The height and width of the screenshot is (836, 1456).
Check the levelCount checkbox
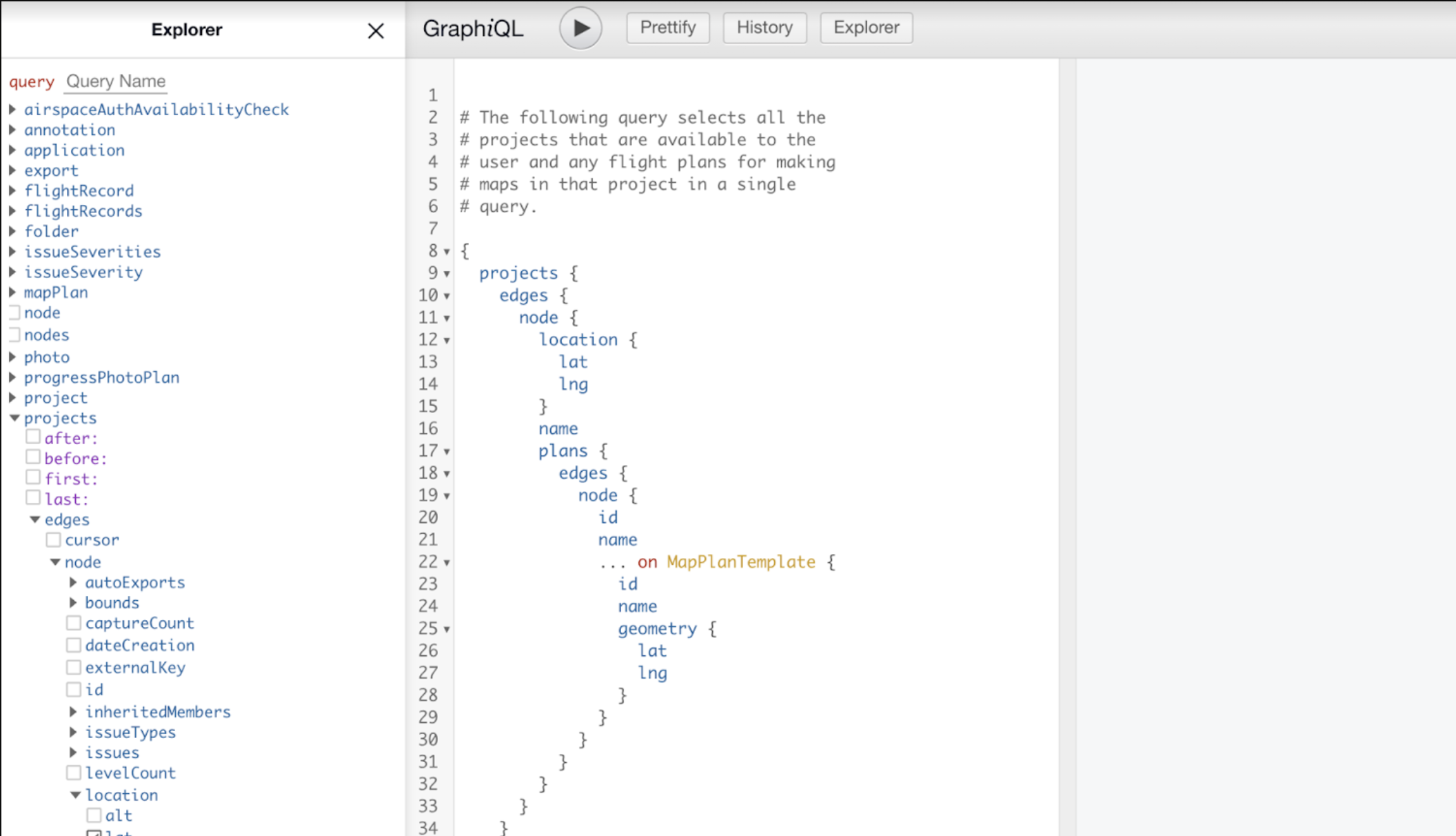coord(74,773)
